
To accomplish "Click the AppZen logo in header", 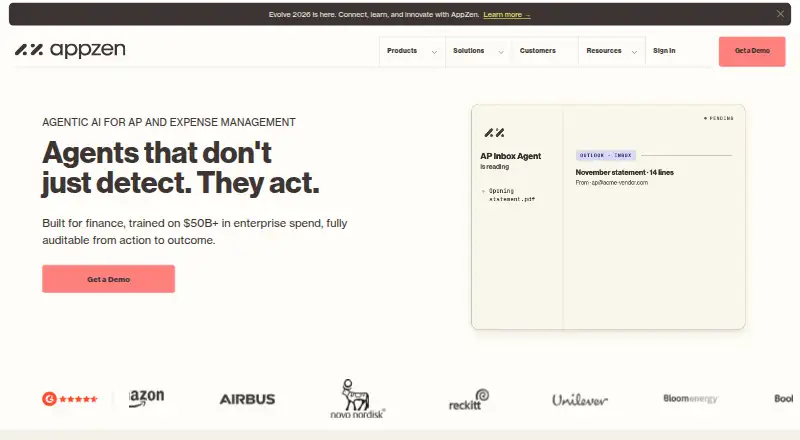I will click(70, 50).
